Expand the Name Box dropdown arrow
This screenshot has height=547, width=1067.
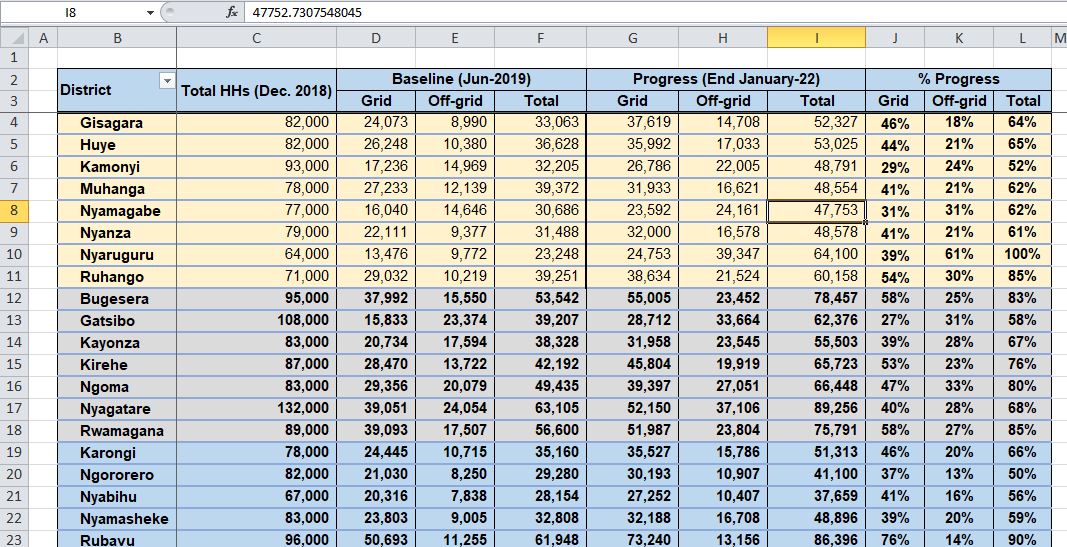point(150,13)
